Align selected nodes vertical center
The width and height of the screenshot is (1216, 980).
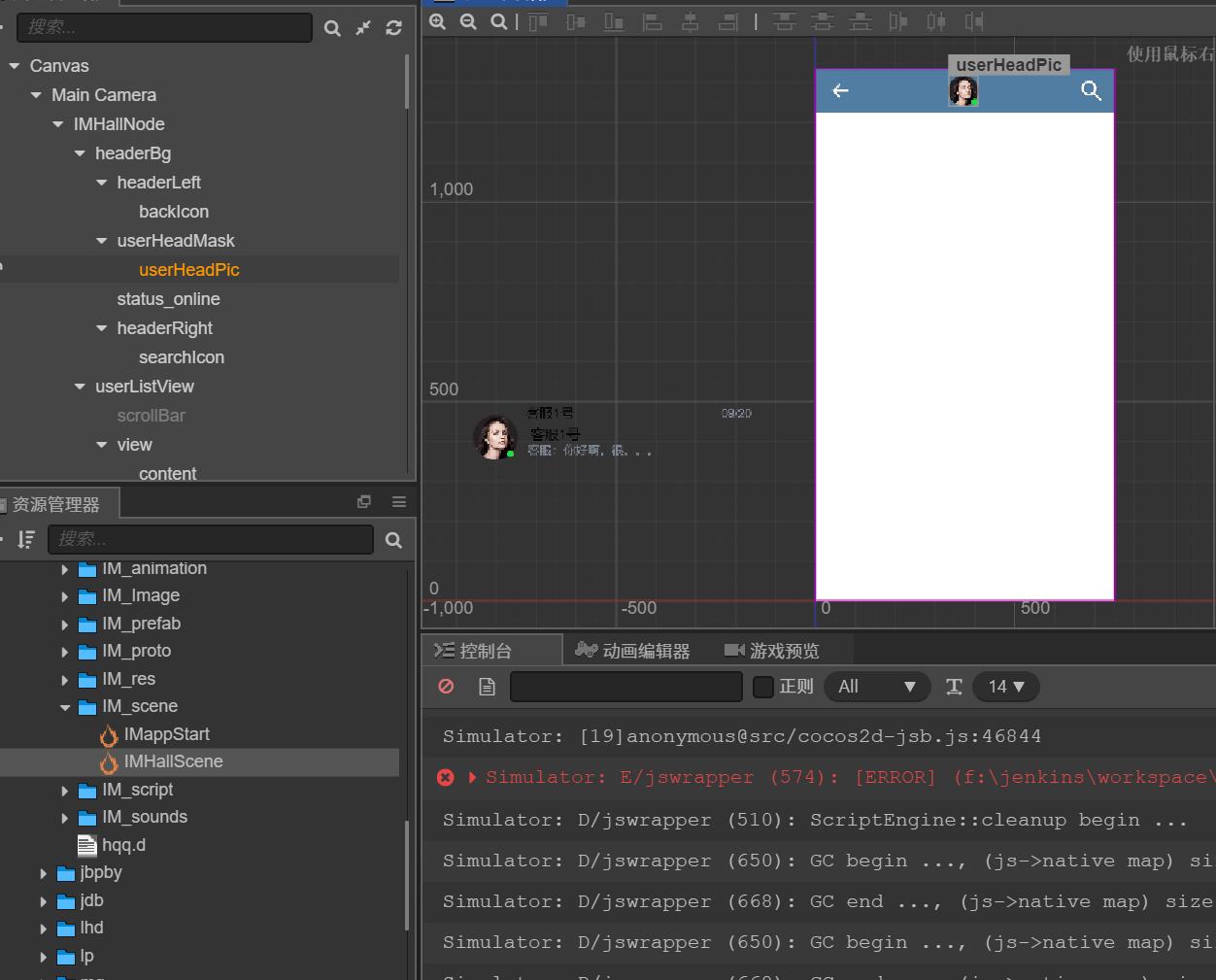point(576,21)
